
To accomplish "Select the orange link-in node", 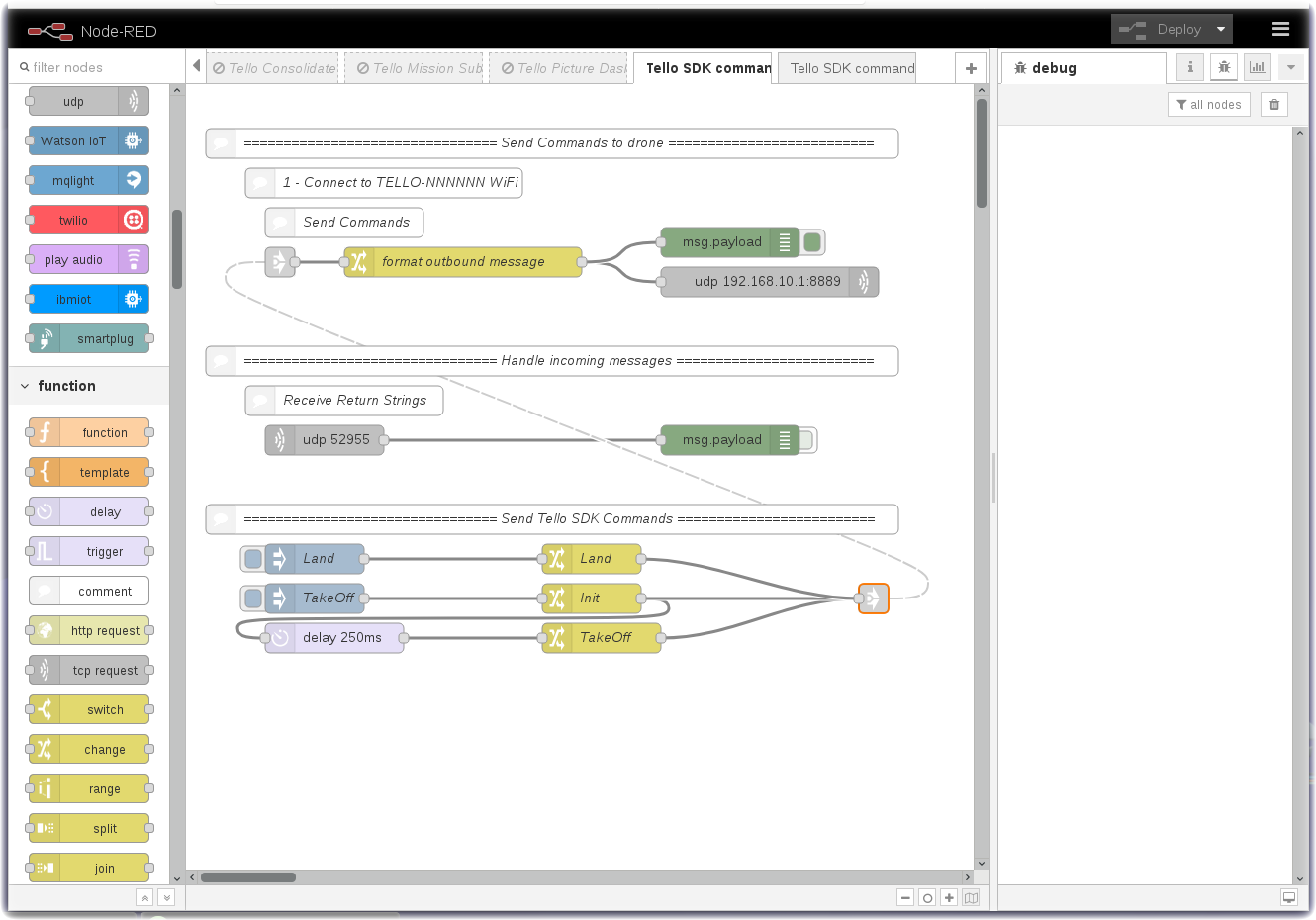I will pyautogui.click(x=873, y=598).
